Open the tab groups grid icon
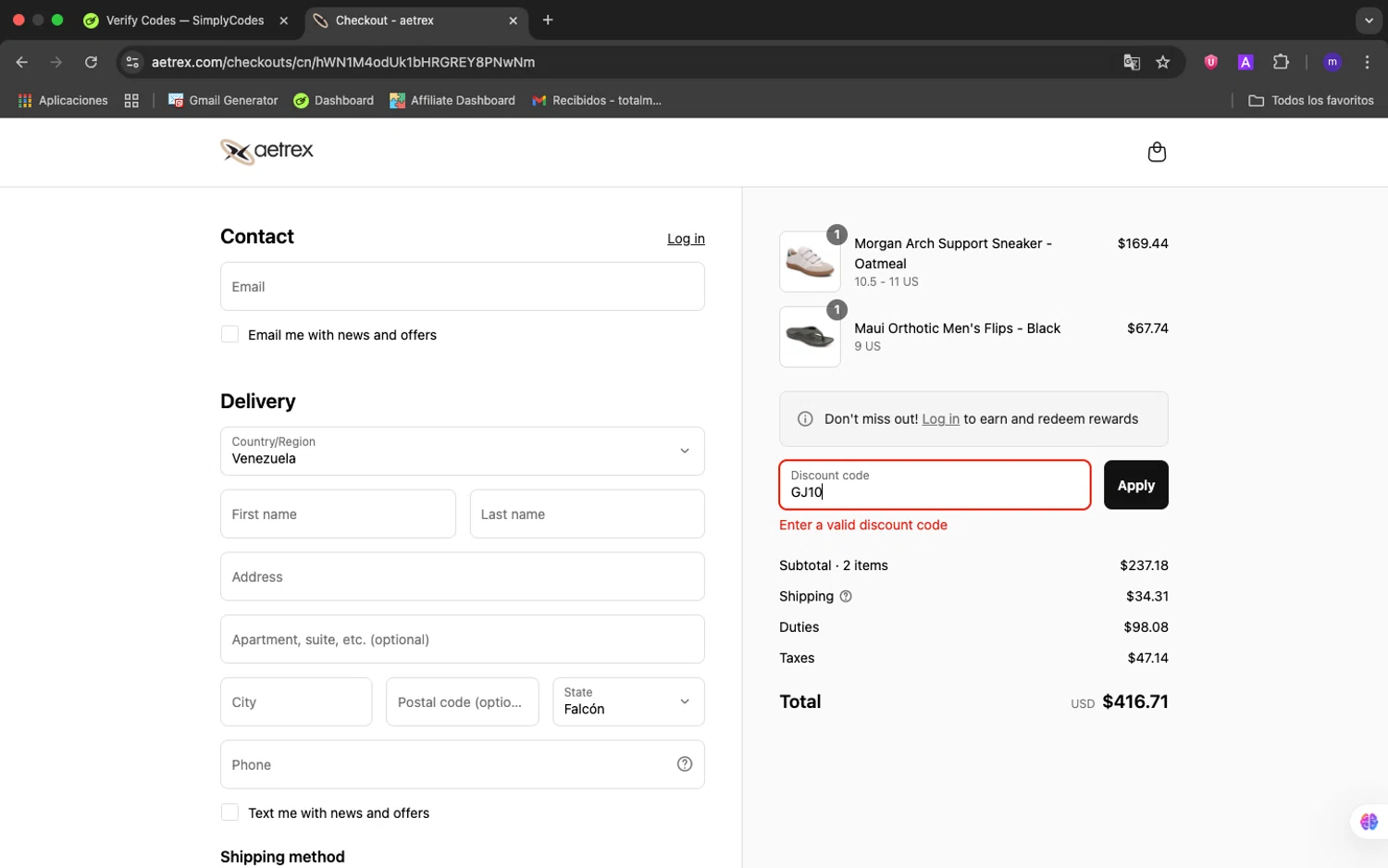The height and width of the screenshot is (868, 1388). (131, 101)
